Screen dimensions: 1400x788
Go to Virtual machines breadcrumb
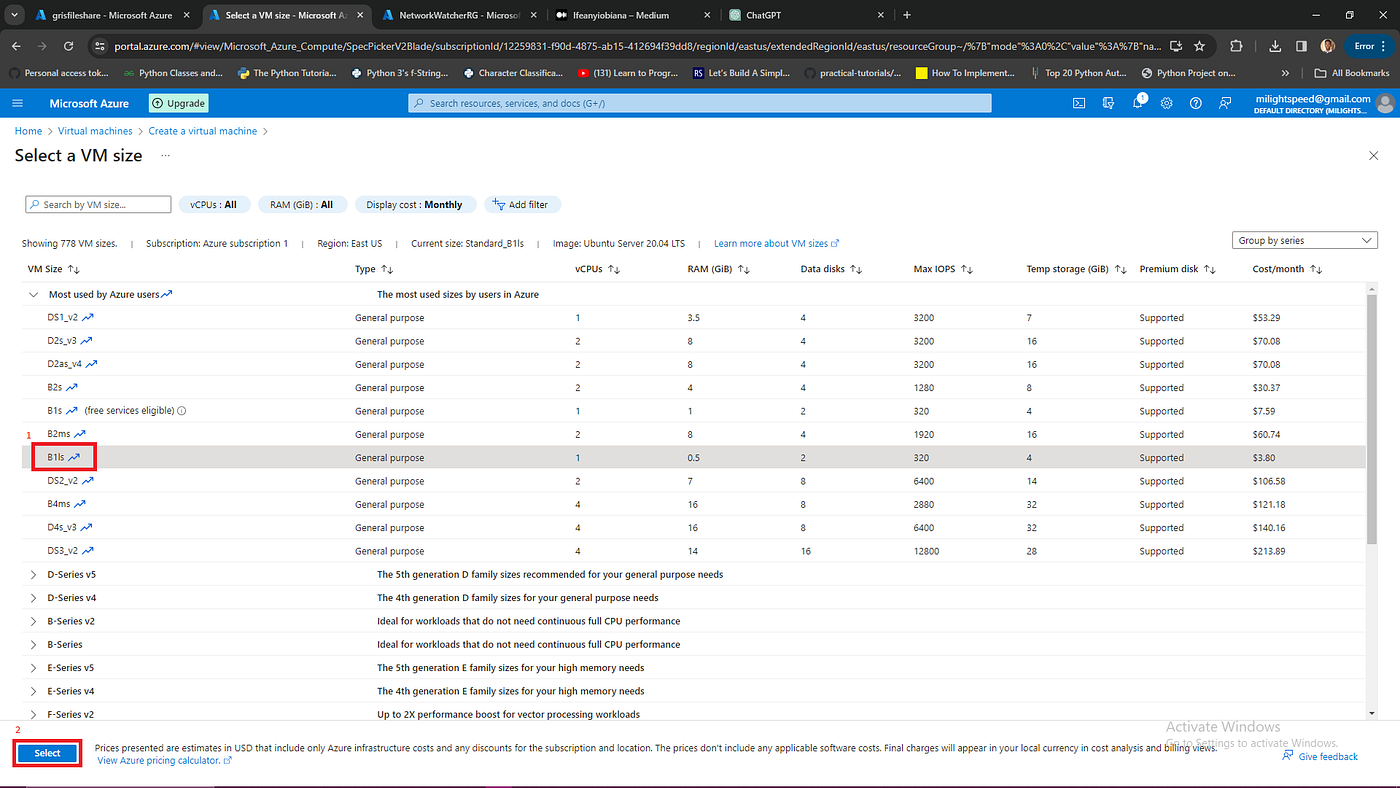95,131
